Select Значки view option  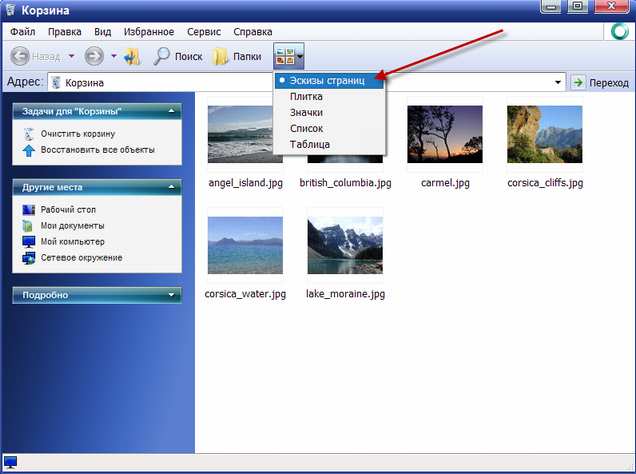329,112
